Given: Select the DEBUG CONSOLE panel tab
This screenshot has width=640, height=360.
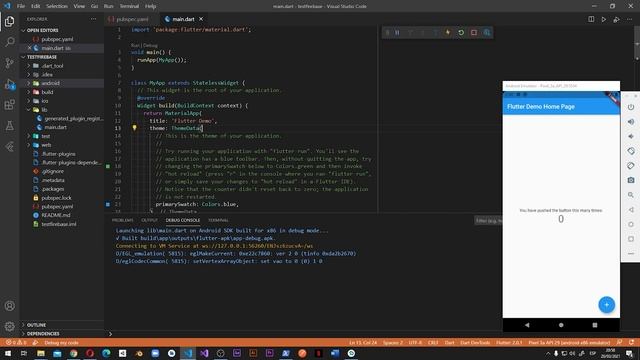Looking at the screenshot, I should pos(182,220).
